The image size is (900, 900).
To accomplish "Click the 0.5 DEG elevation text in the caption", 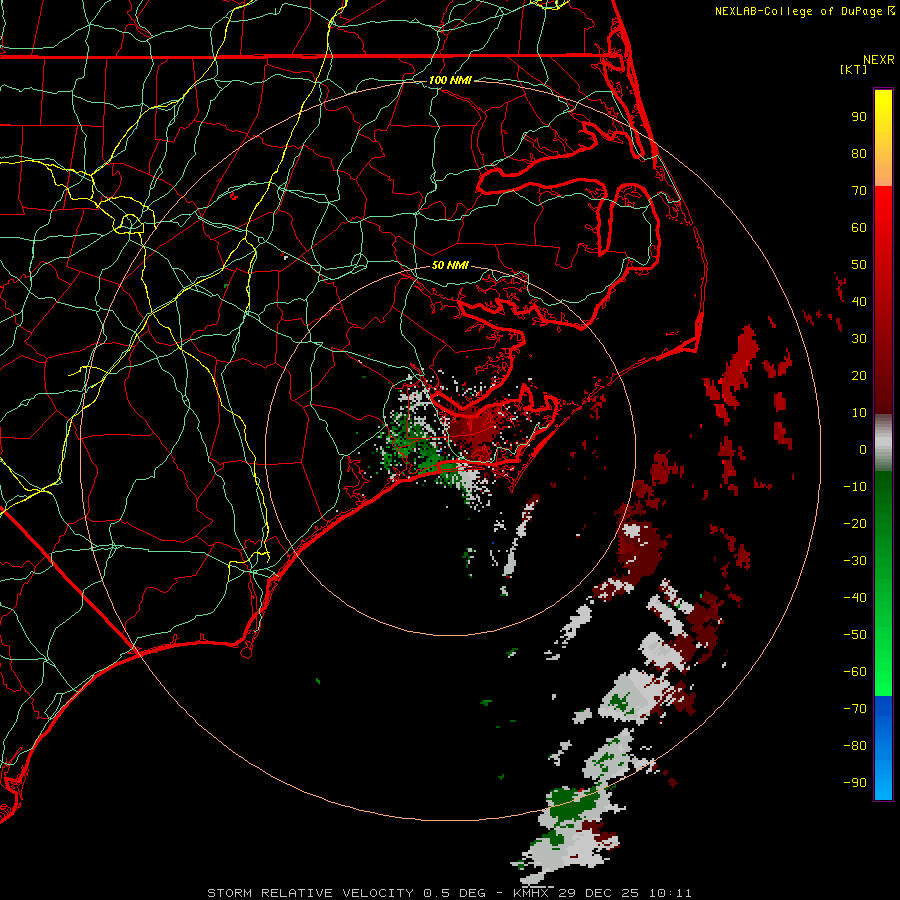I will pos(455,893).
